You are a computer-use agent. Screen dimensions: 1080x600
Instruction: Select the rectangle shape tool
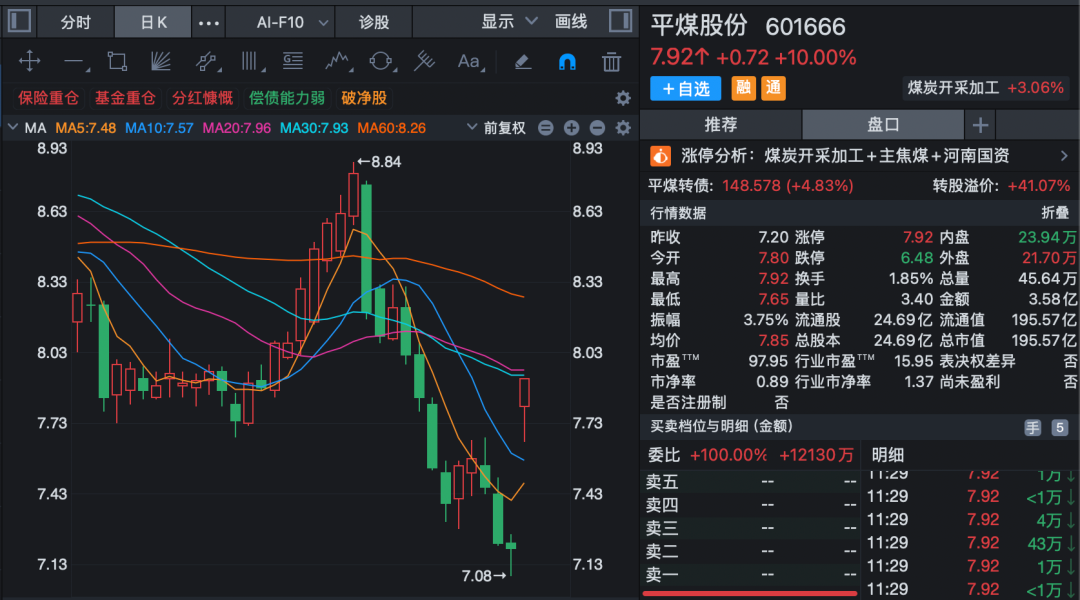point(117,61)
